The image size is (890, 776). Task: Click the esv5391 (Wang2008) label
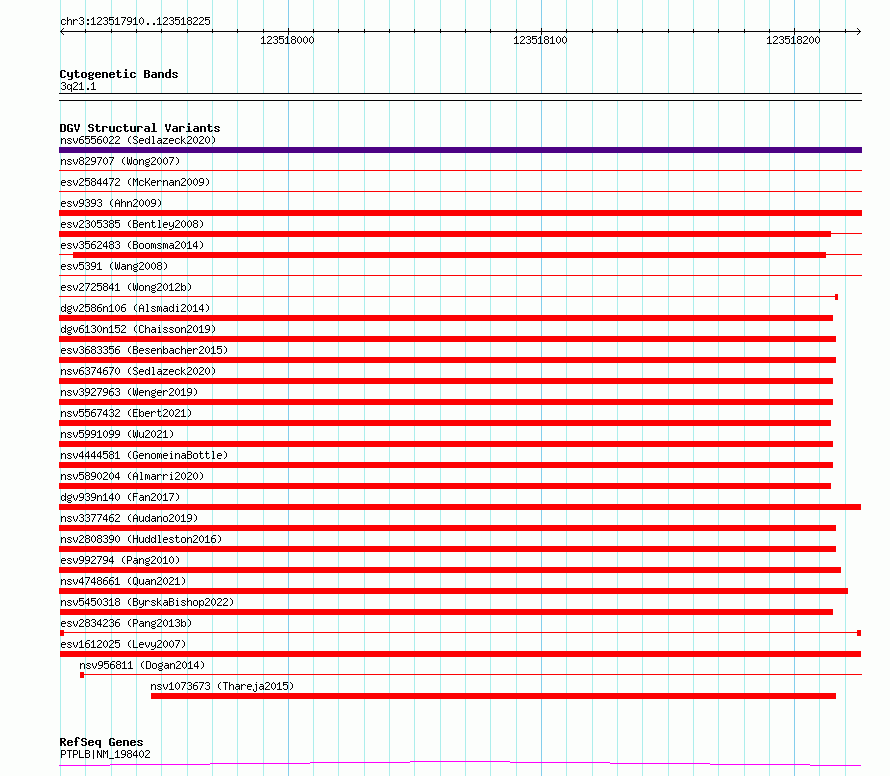click(114, 266)
